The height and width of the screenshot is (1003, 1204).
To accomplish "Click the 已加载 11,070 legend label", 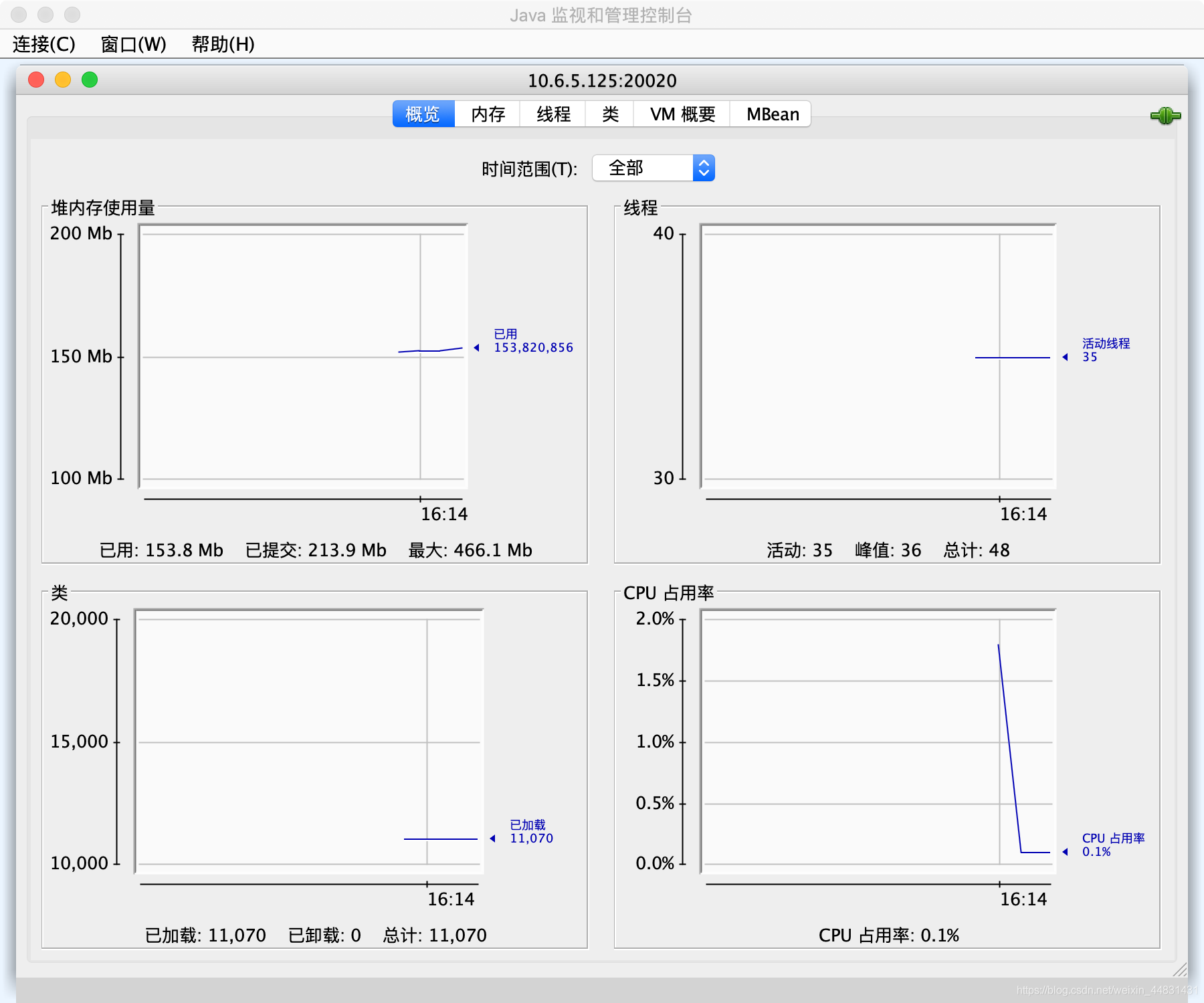I will (x=531, y=832).
